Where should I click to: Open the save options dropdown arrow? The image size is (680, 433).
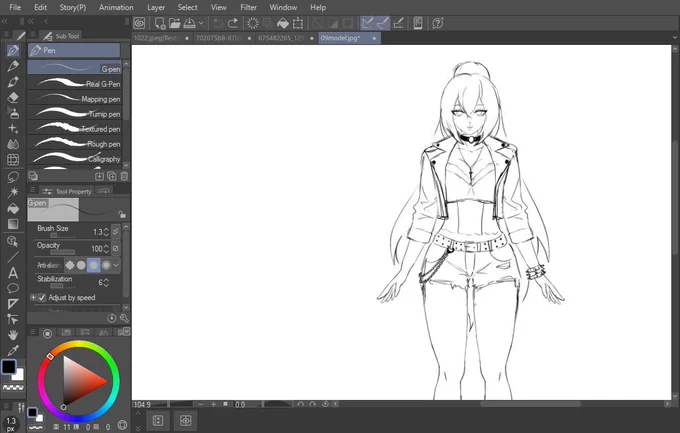click(201, 23)
